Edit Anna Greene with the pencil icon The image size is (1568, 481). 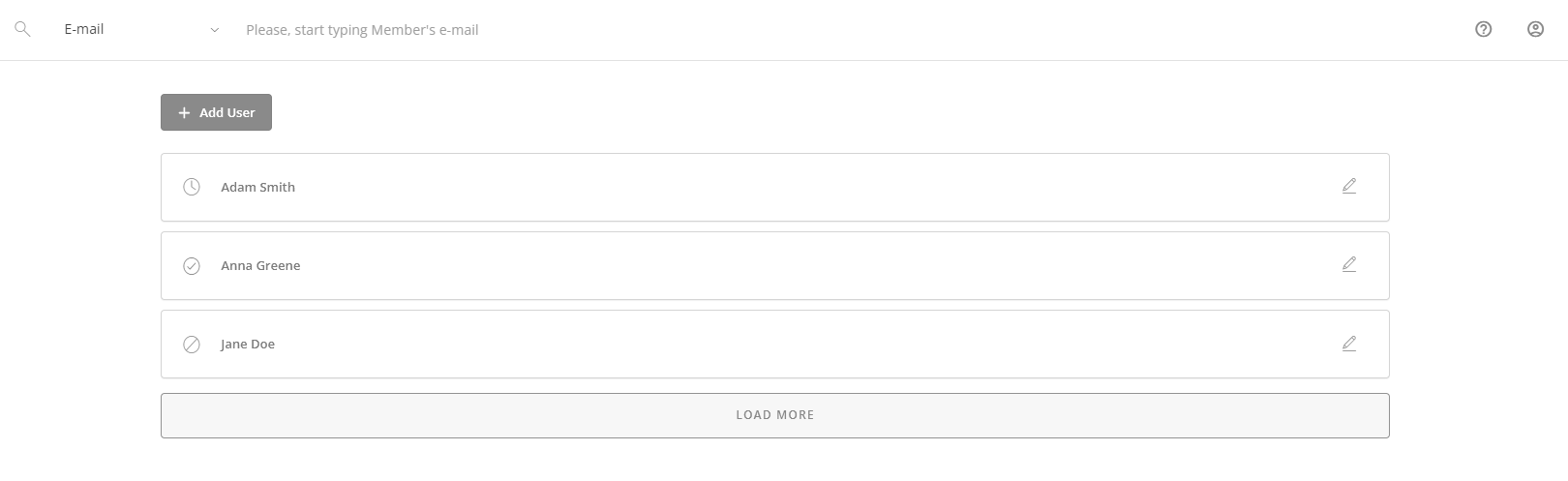coord(1349,264)
